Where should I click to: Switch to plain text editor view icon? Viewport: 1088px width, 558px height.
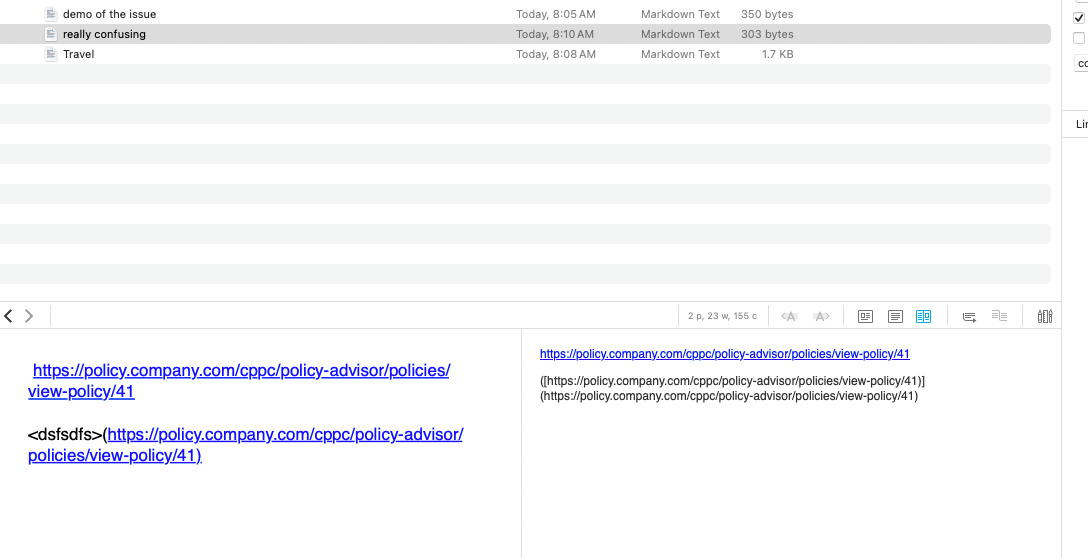(x=895, y=316)
